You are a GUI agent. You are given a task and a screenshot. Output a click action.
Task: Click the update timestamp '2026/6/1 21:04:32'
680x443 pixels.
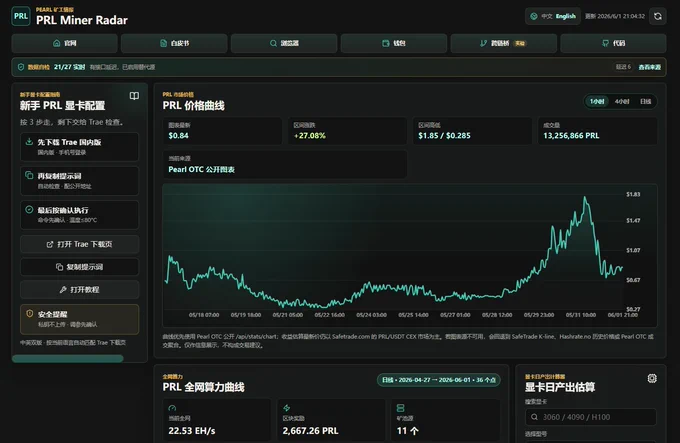[621, 16]
